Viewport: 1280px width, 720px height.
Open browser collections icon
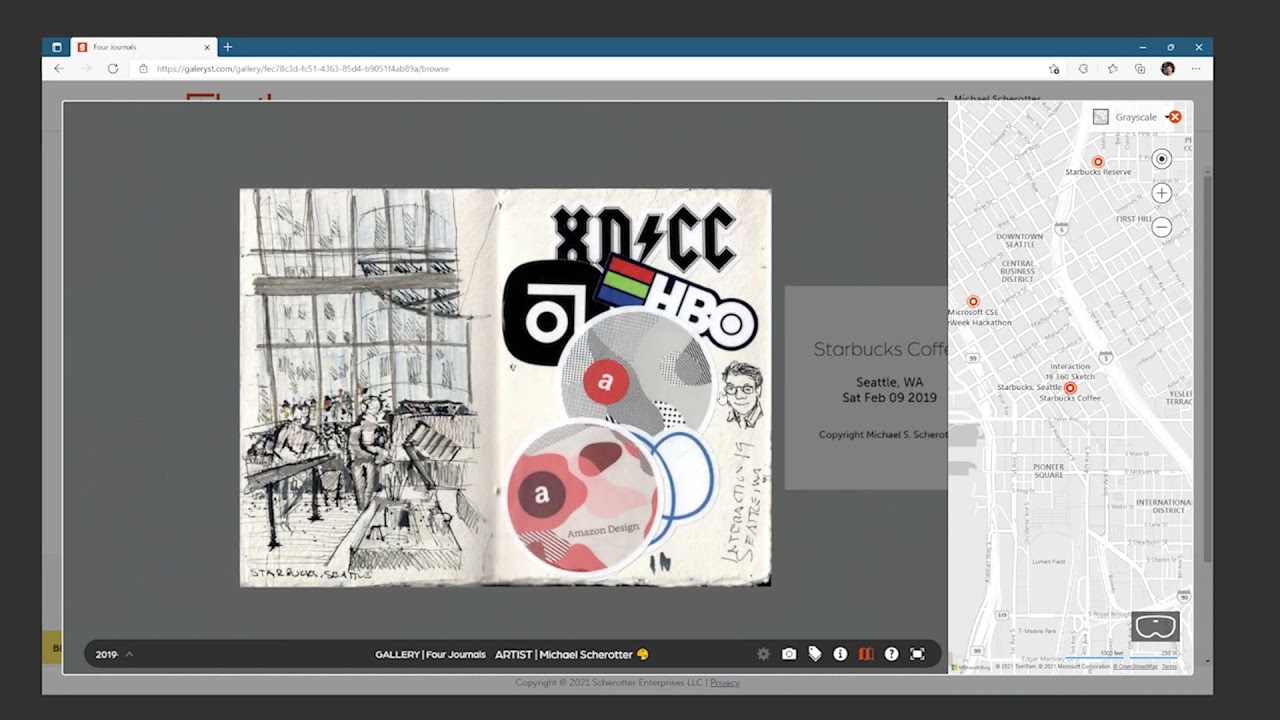click(1140, 69)
